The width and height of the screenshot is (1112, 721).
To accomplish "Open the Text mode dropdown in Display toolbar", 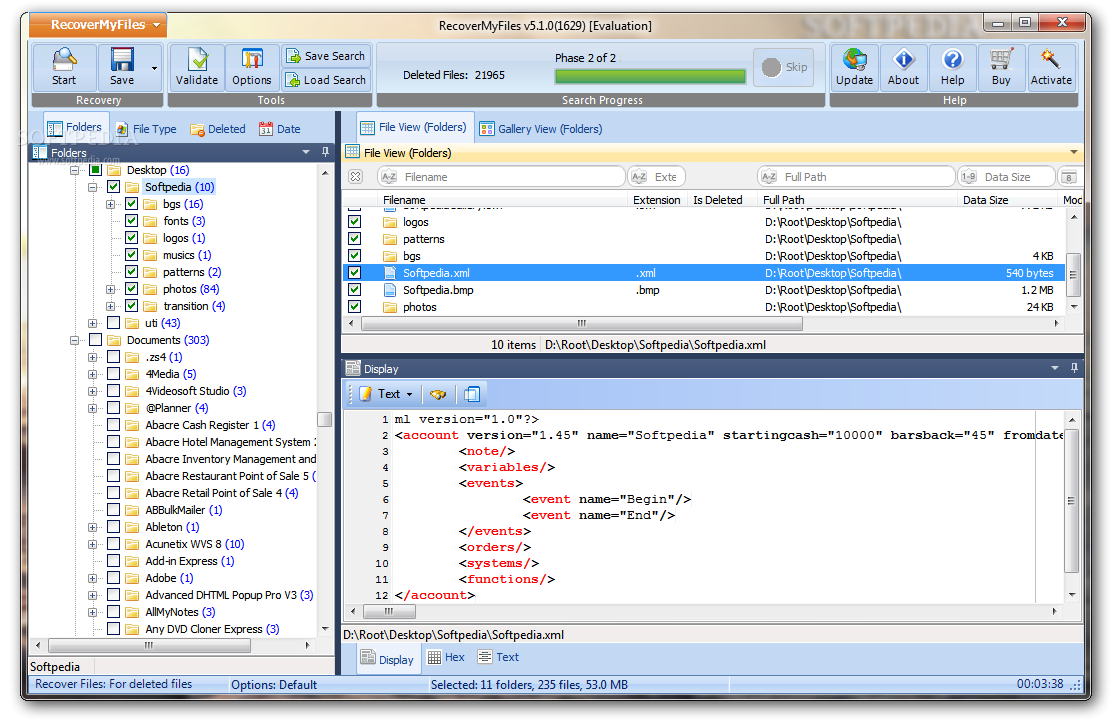I will (409, 394).
